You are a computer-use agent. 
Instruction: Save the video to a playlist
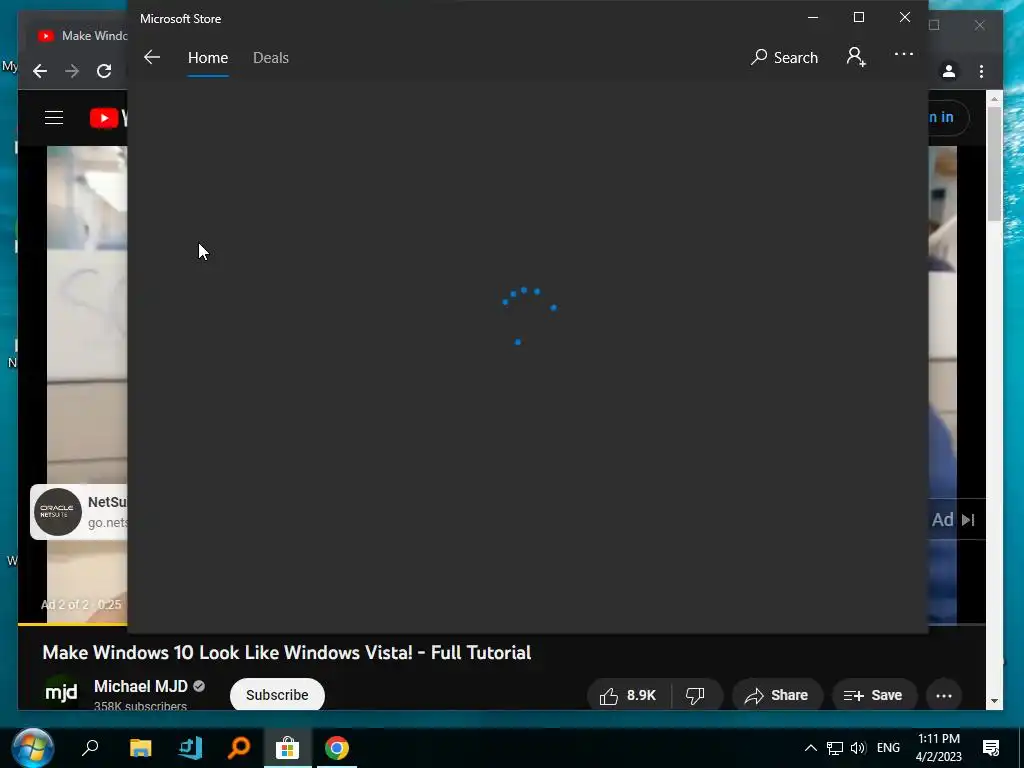coord(873,696)
